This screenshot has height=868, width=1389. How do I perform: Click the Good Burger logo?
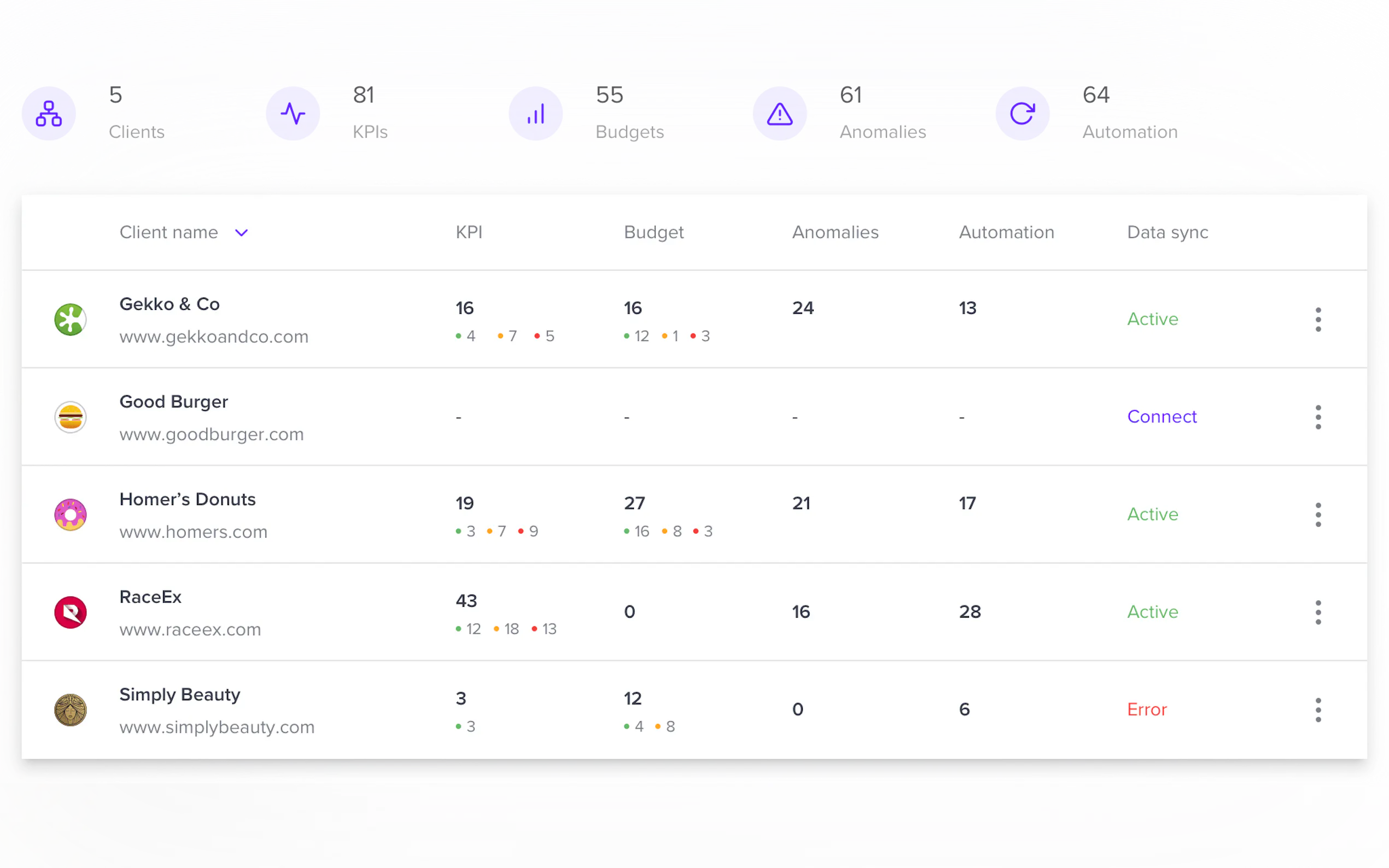click(70, 417)
